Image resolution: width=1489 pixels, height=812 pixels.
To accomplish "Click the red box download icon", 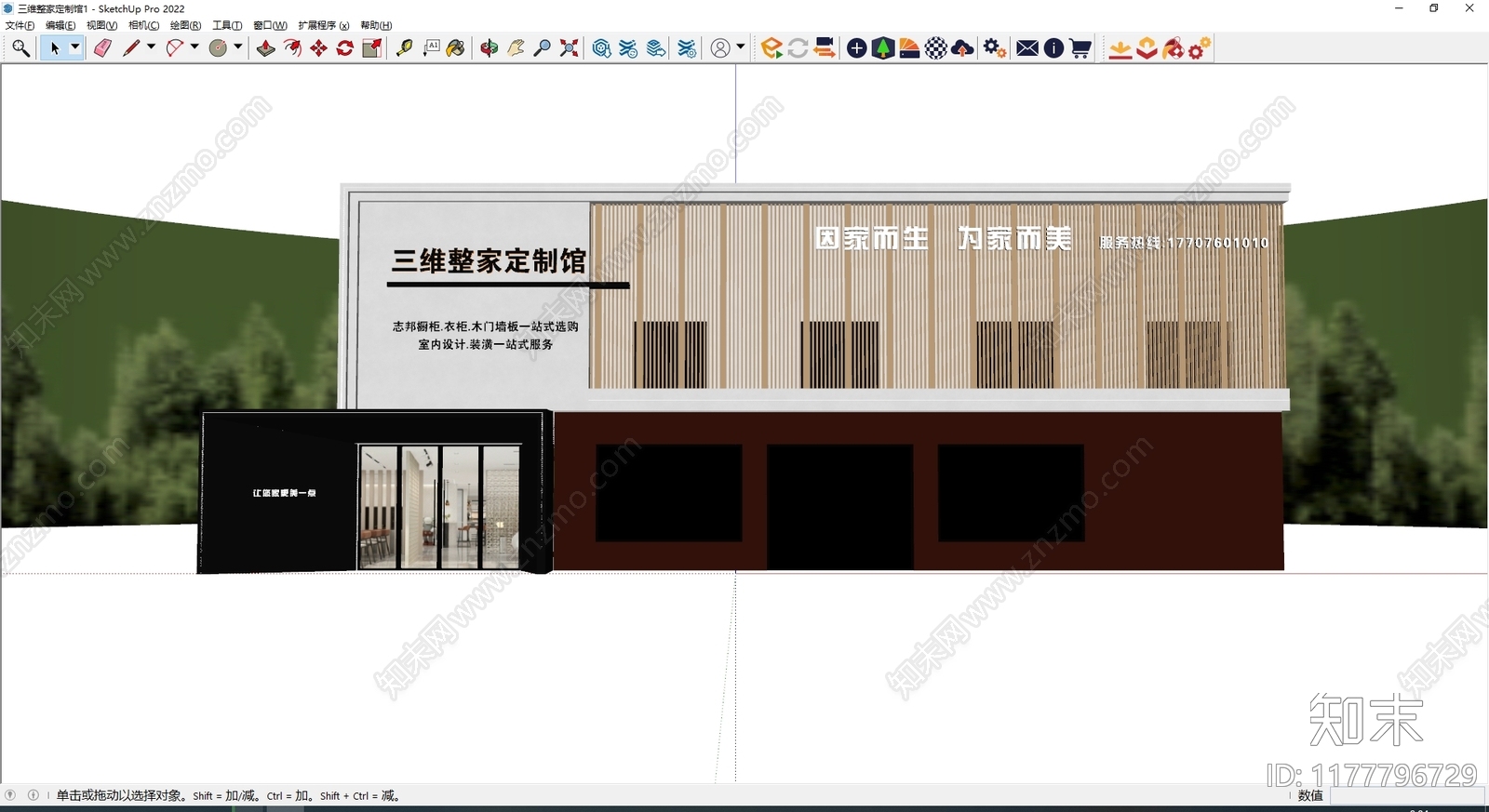I will [x=1147, y=48].
